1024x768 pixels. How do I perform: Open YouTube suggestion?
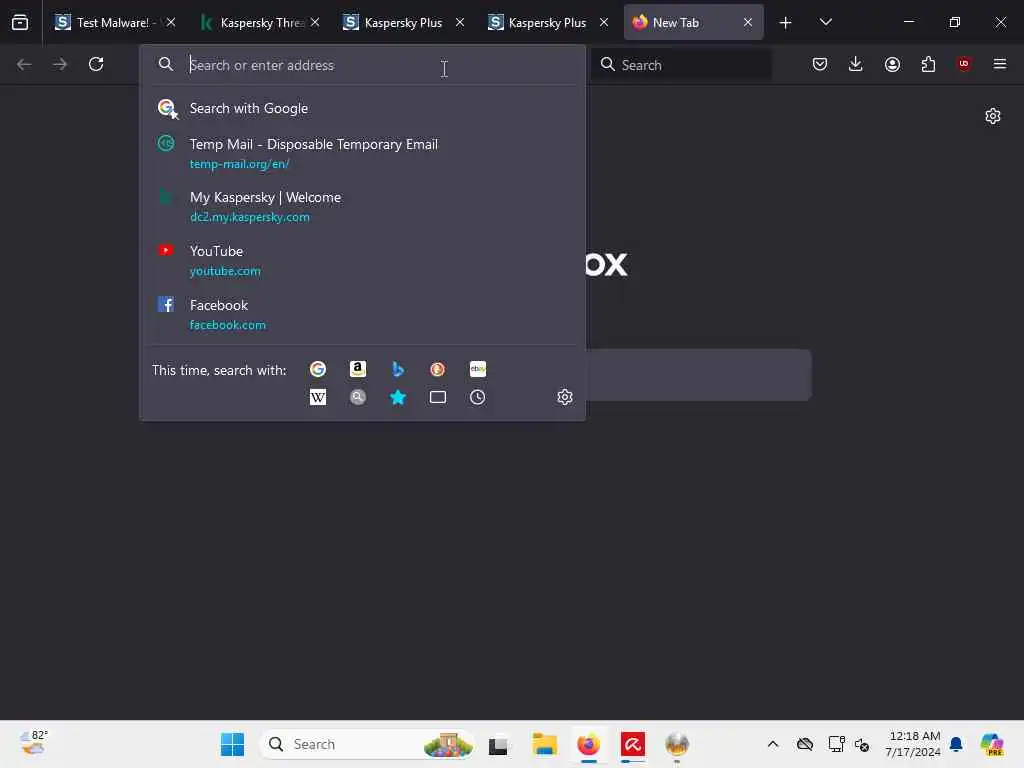point(362,261)
